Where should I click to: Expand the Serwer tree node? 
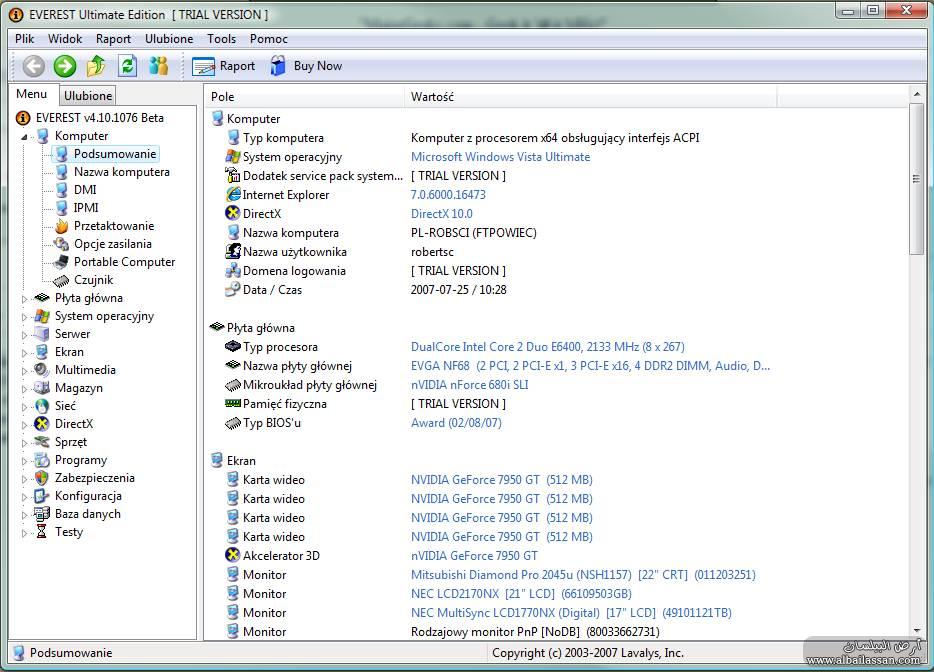point(24,335)
